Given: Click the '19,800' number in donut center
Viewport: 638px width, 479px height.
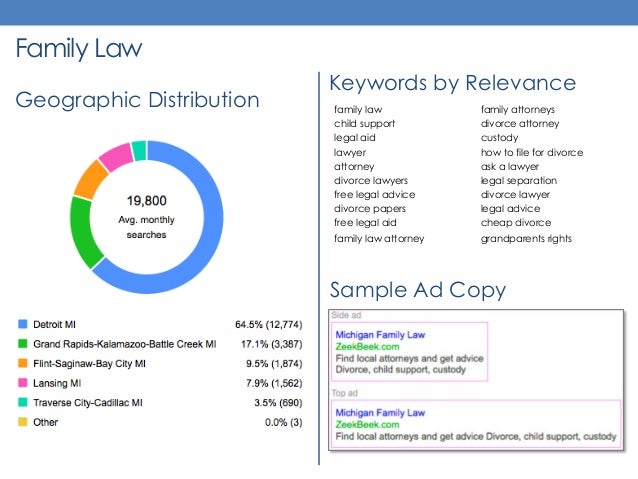Looking at the screenshot, I should coord(146,201).
